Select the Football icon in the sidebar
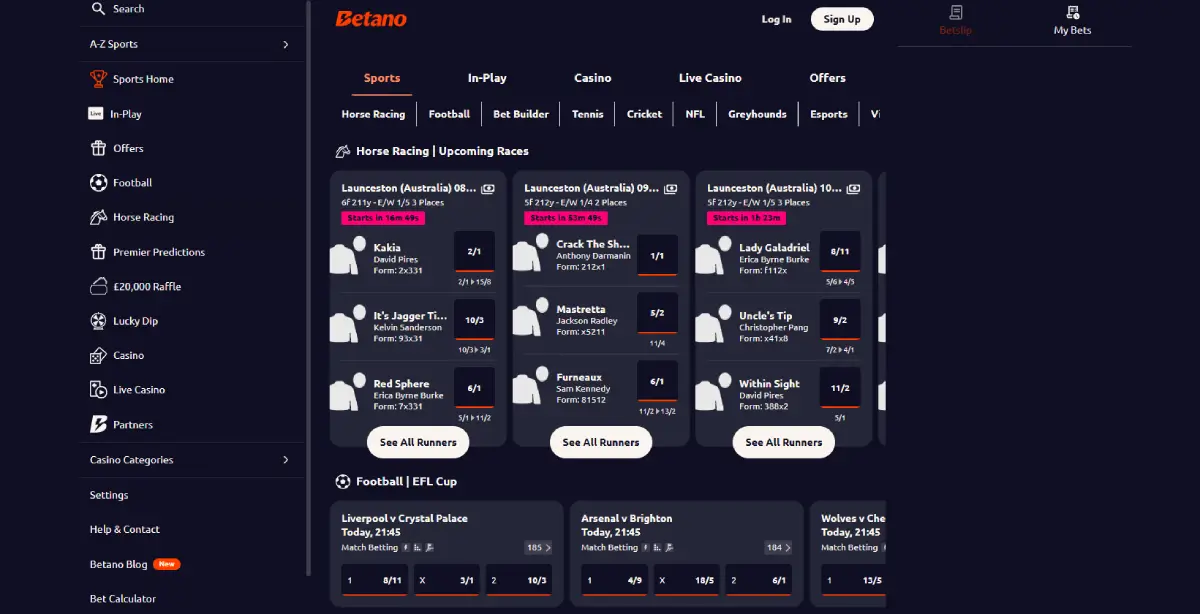 tap(98, 182)
